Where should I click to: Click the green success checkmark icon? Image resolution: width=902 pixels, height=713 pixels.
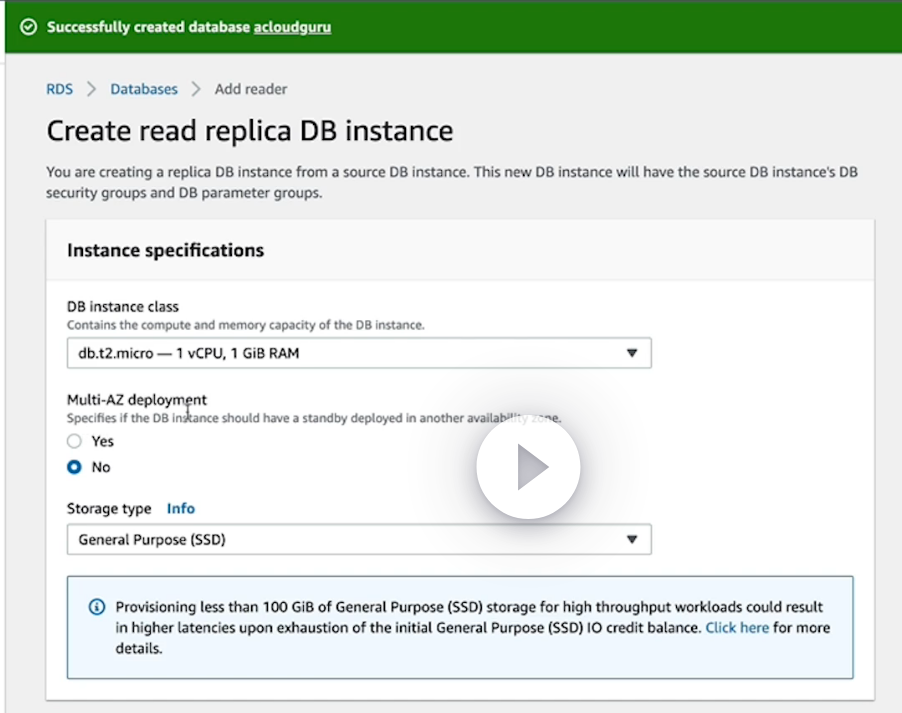click(29, 27)
